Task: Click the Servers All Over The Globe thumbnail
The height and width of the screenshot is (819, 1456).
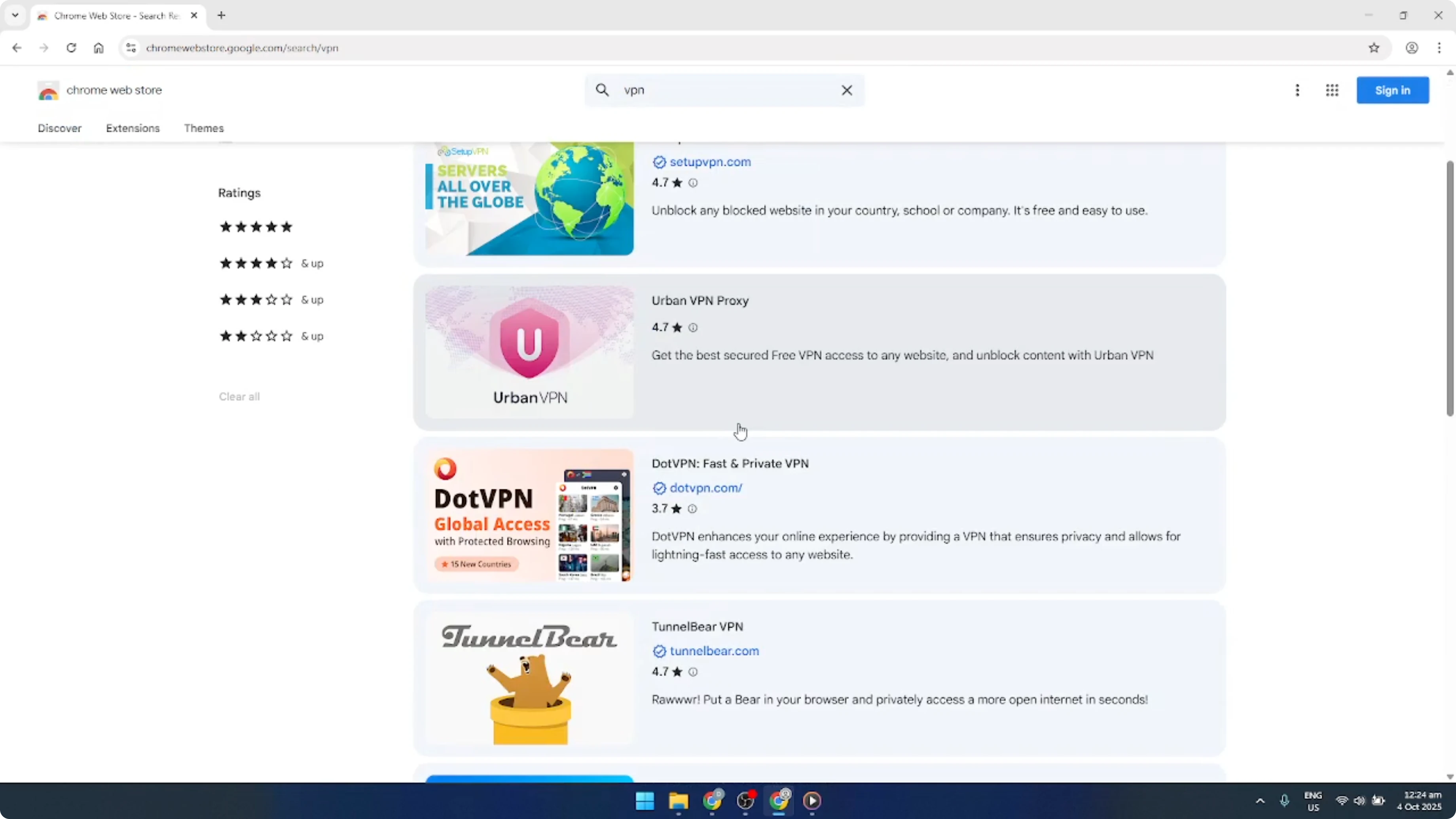Action: 530,199
